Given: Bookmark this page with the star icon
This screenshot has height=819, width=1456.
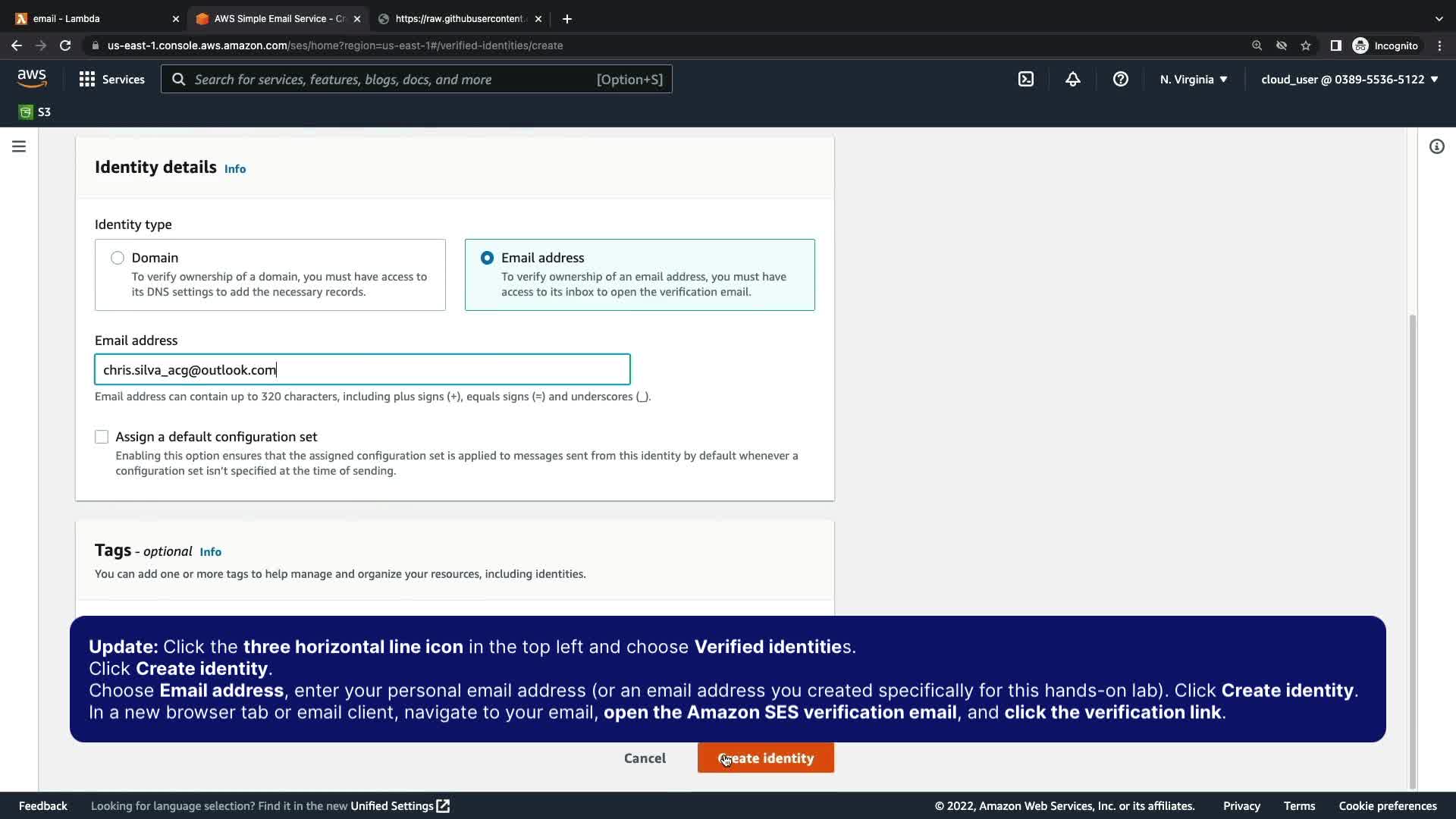Looking at the screenshot, I should tap(1305, 45).
